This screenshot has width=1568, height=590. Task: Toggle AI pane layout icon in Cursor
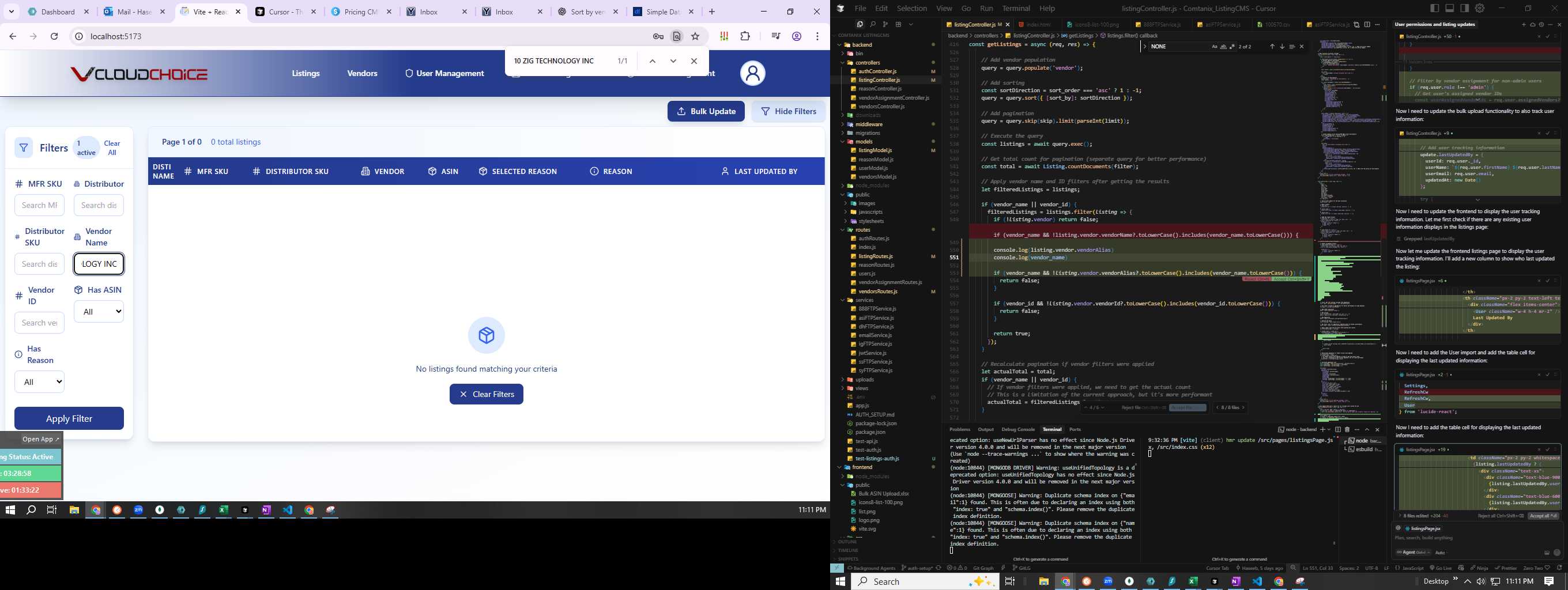[1464, 8]
